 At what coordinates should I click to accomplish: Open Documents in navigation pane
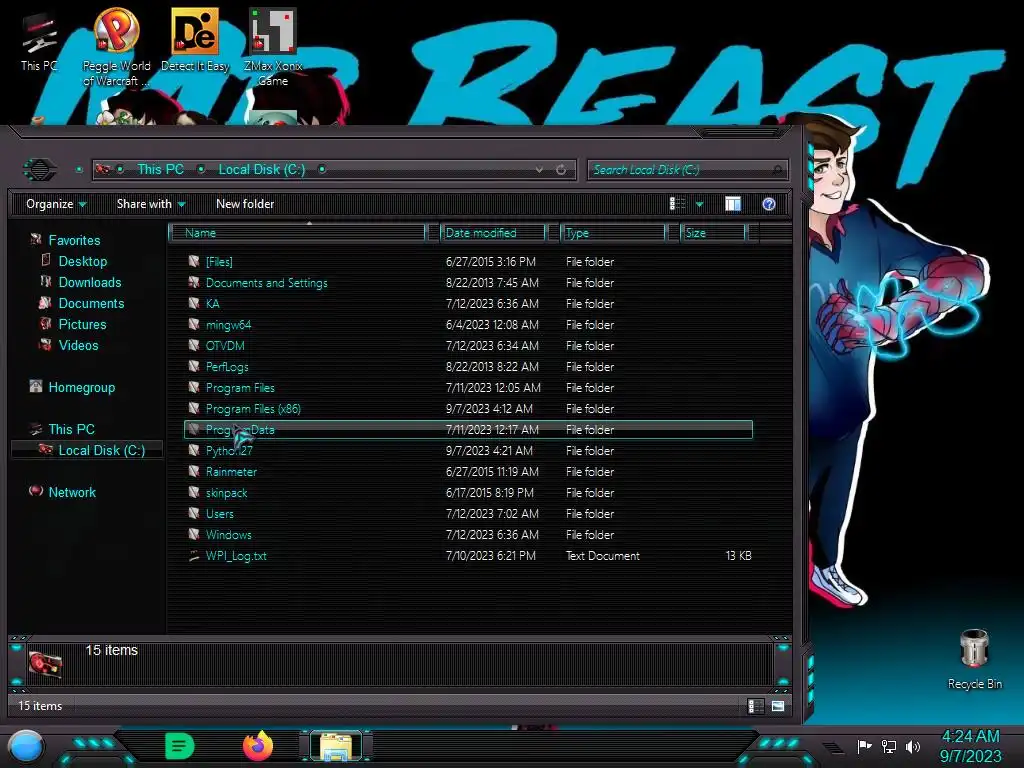[91, 303]
